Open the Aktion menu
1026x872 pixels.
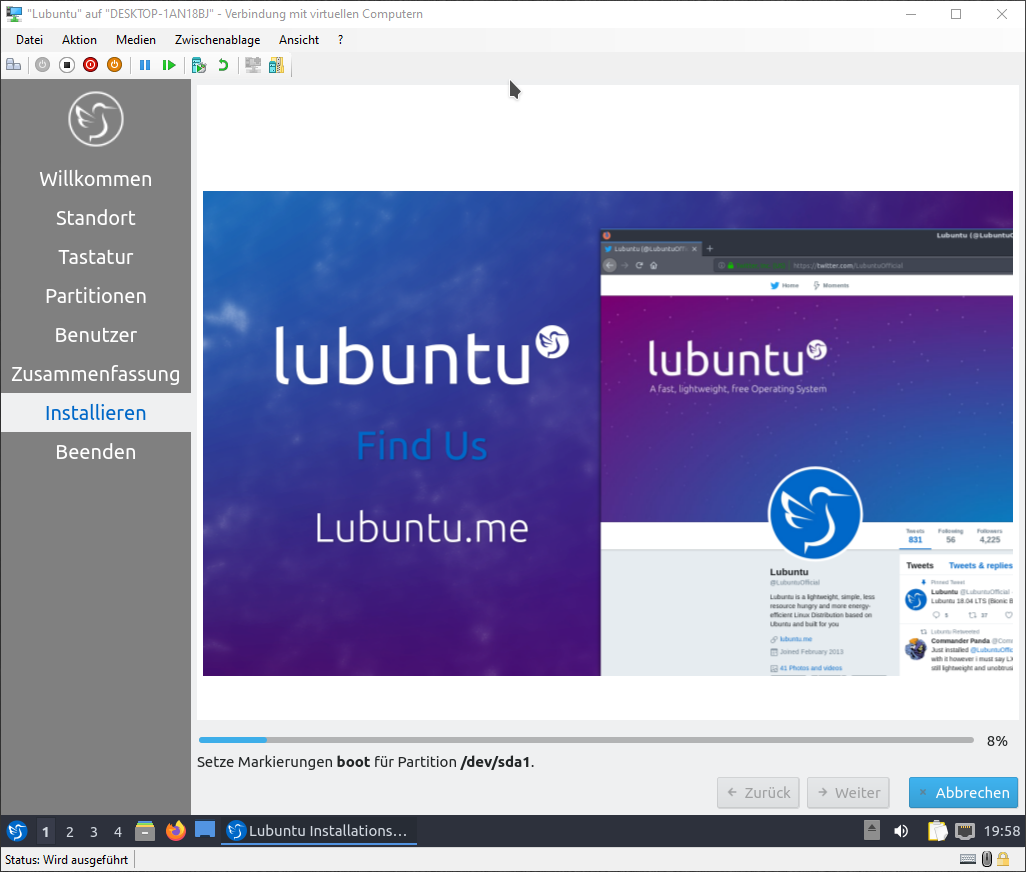coord(79,40)
